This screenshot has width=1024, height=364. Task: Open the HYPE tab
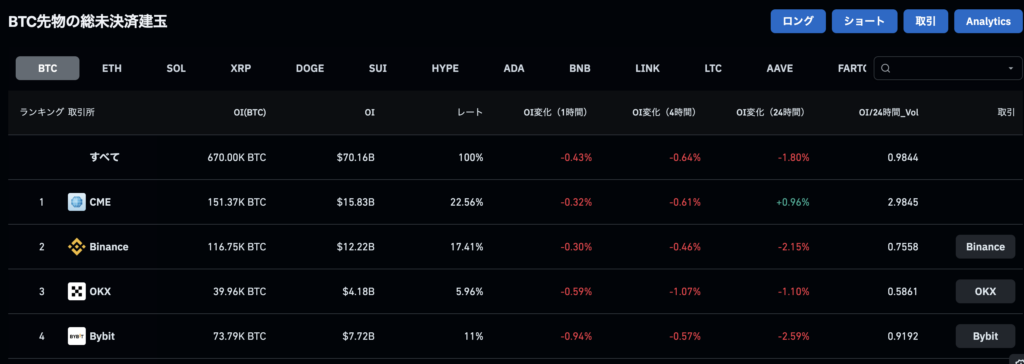pyautogui.click(x=445, y=68)
